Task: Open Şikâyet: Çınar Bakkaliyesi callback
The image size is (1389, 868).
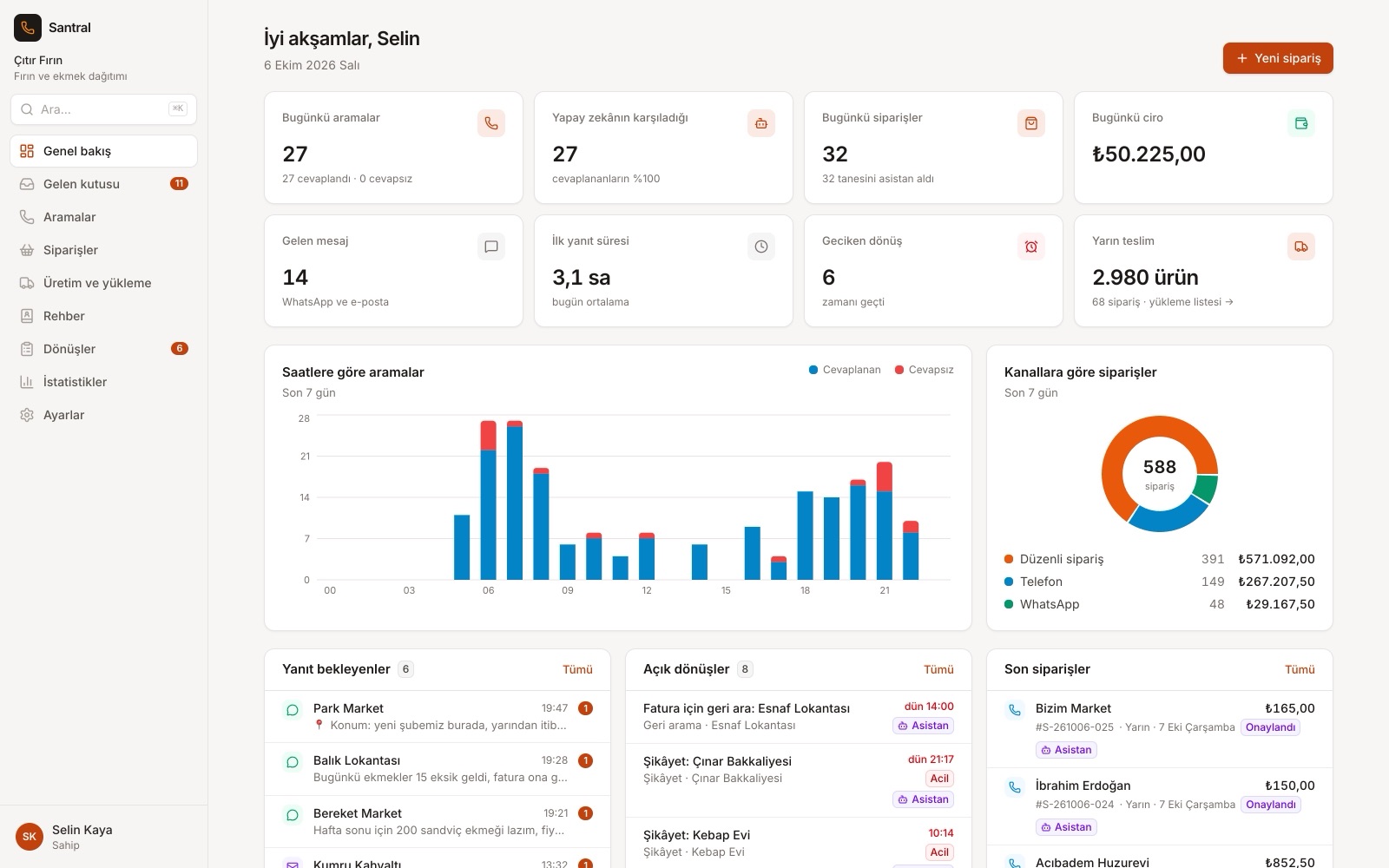Action: point(799,780)
